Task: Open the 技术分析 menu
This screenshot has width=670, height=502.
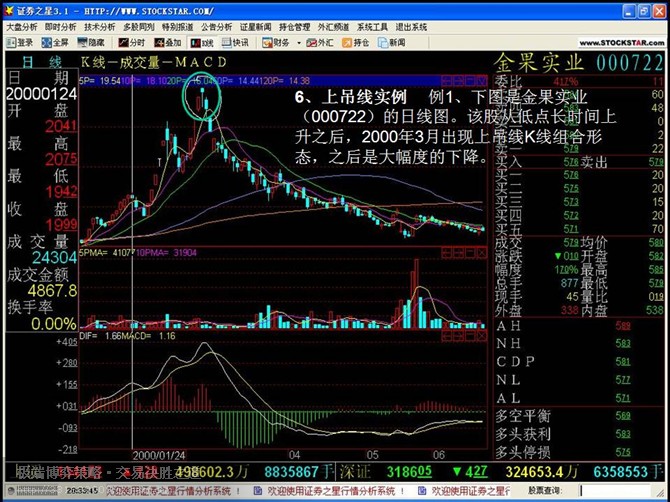Action: (99, 27)
